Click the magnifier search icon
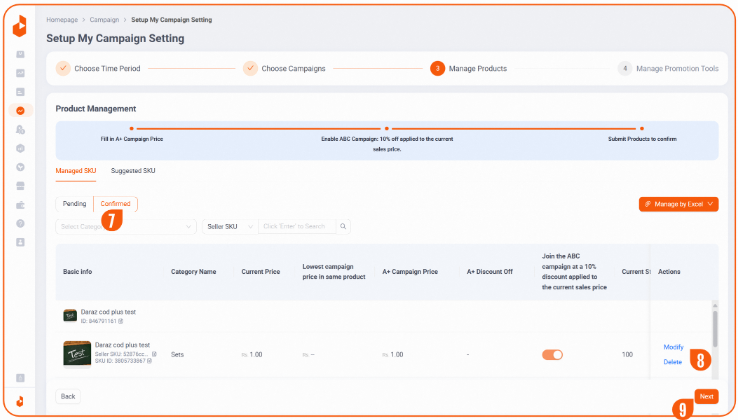The width and height of the screenshot is (738, 420). [x=343, y=227]
